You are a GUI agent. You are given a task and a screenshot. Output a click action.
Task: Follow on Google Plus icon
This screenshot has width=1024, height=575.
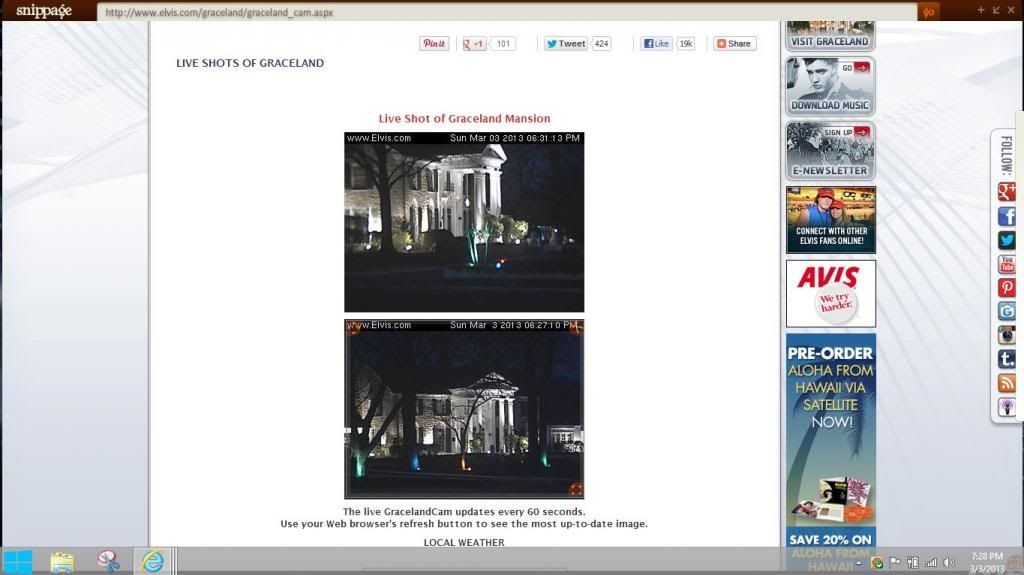pyautogui.click(x=1006, y=191)
